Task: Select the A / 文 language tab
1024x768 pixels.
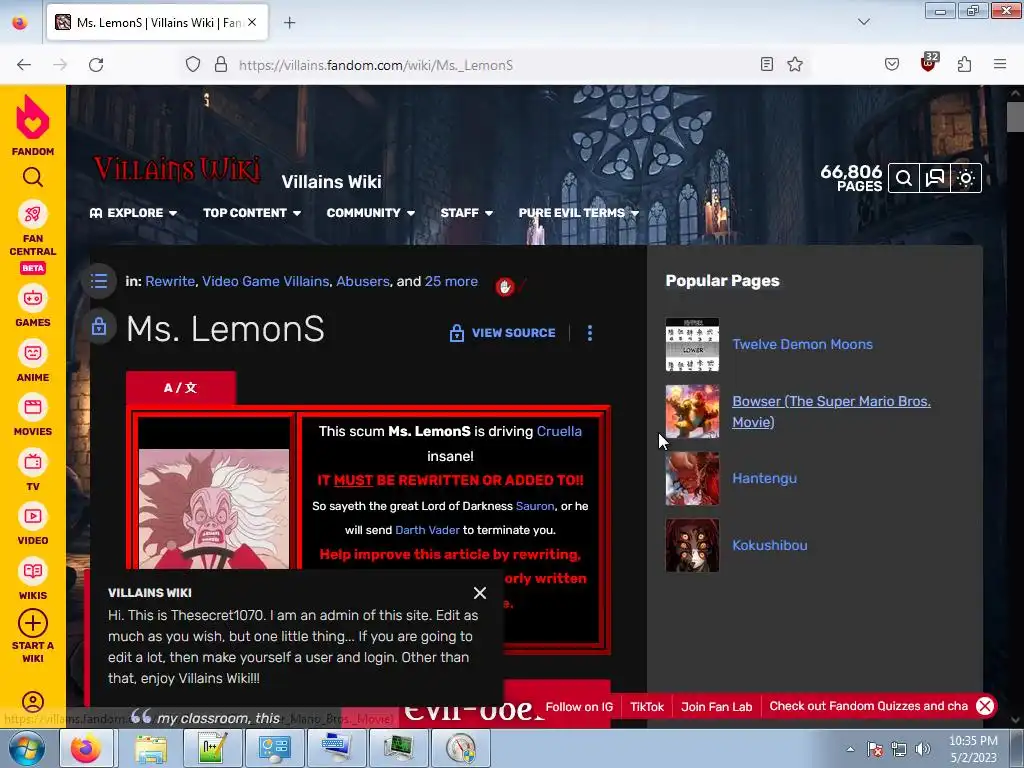Action: pos(180,388)
